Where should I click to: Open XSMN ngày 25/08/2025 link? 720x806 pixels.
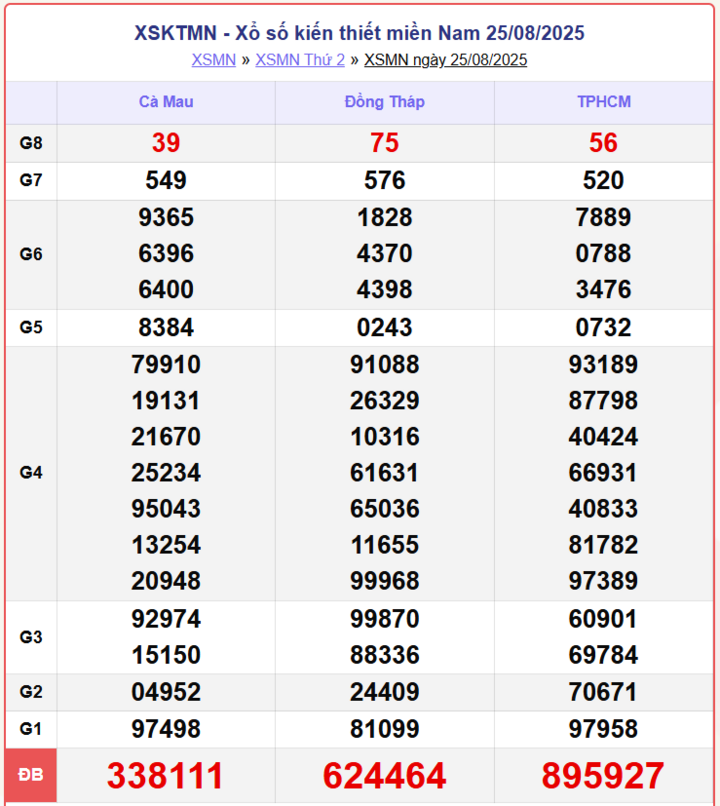[446, 60]
